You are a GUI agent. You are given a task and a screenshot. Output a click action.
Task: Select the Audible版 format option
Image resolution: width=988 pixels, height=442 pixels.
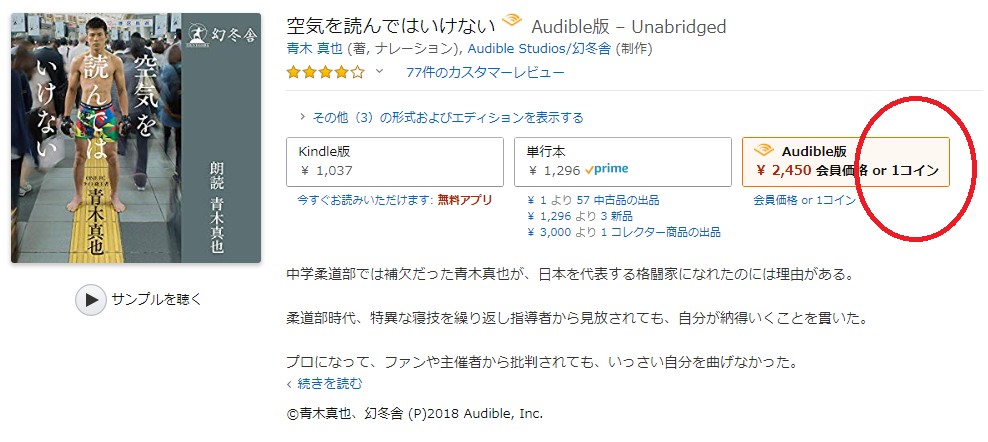tap(846, 162)
